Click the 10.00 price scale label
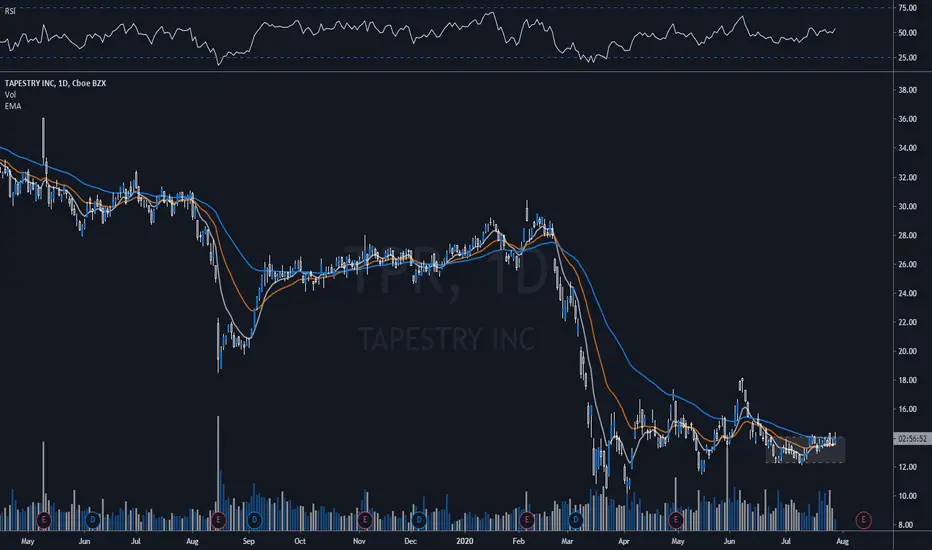 pos(907,496)
